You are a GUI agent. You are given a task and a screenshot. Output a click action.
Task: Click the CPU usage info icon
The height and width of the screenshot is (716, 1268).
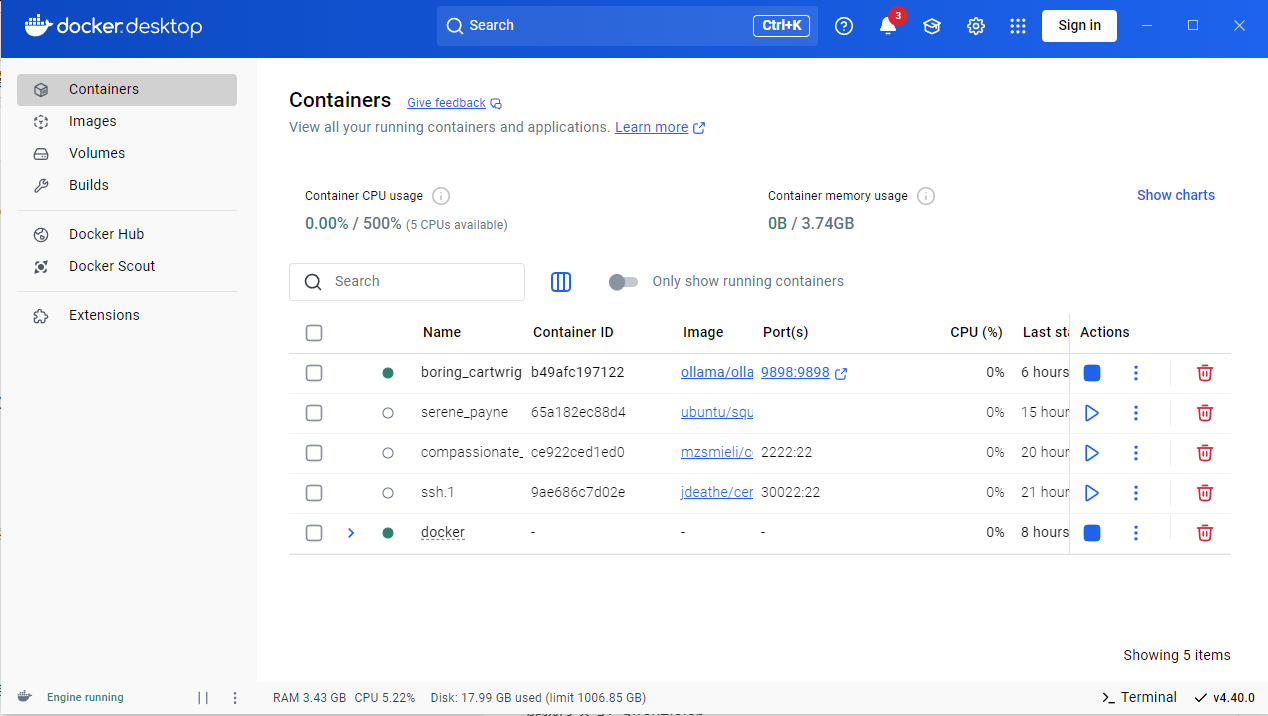(441, 196)
